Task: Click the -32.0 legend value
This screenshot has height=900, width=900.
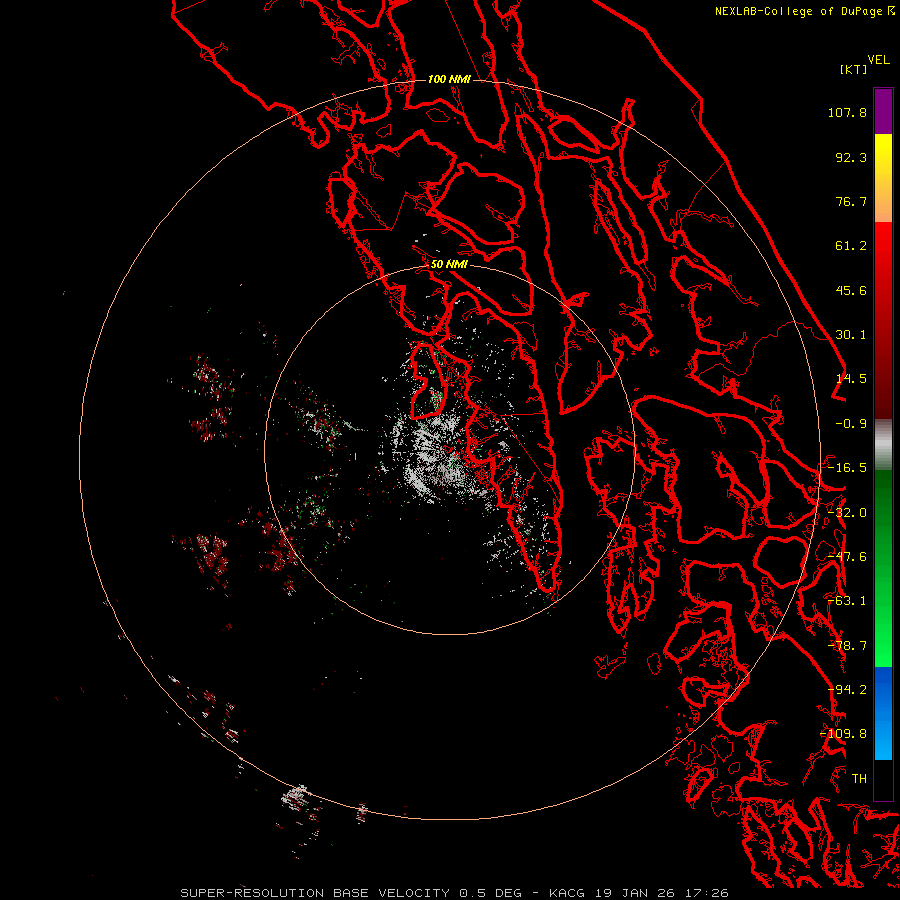Action: [847, 513]
